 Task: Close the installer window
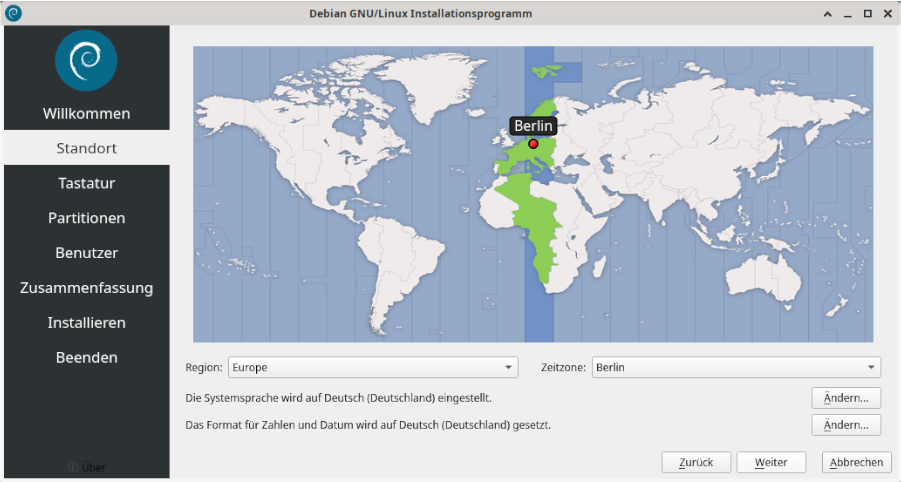point(888,14)
